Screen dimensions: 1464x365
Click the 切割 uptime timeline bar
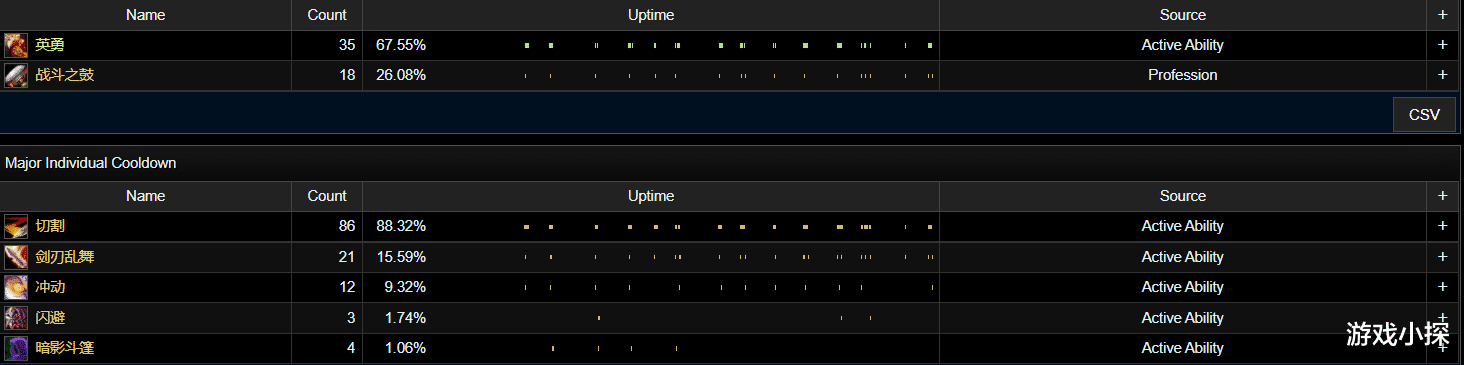click(729, 226)
